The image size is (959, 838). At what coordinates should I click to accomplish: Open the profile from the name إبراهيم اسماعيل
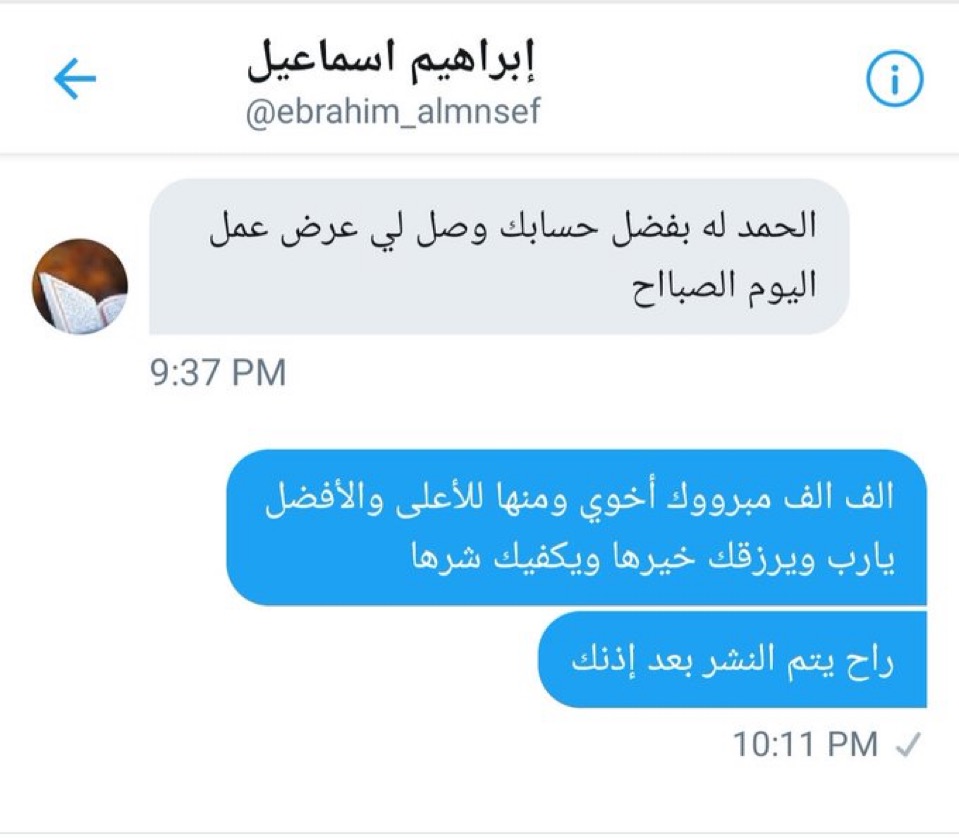(x=393, y=63)
